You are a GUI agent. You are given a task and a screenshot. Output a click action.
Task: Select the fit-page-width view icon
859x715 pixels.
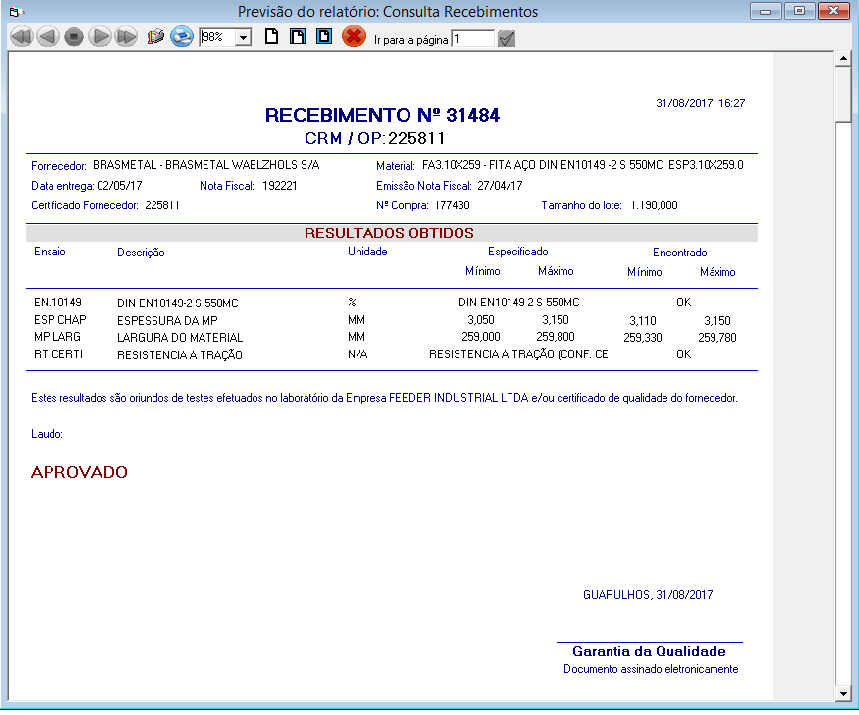(x=297, y=37)
